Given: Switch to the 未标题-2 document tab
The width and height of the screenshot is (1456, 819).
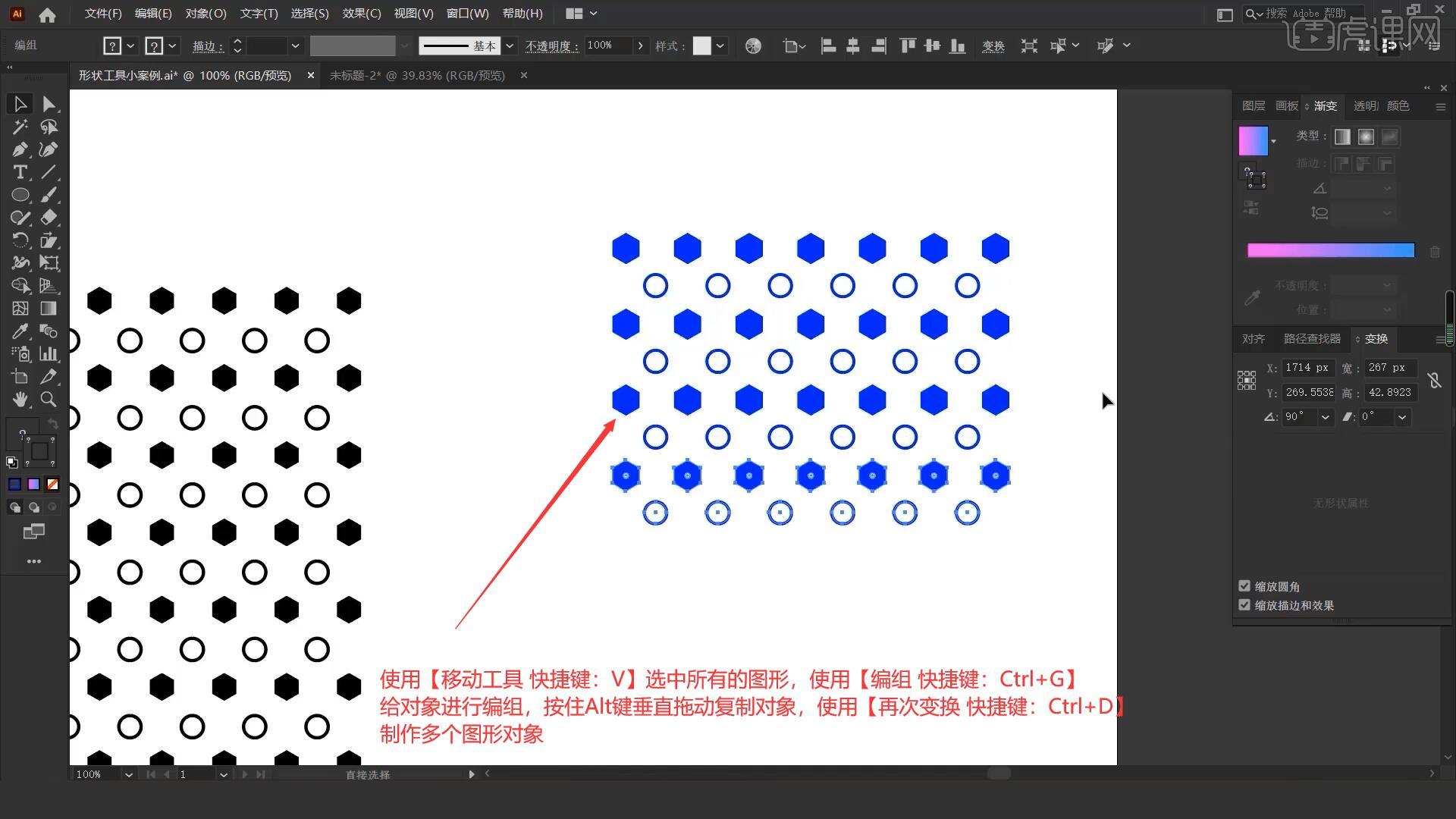Looking at the screenshot, I should pos(417,76).
